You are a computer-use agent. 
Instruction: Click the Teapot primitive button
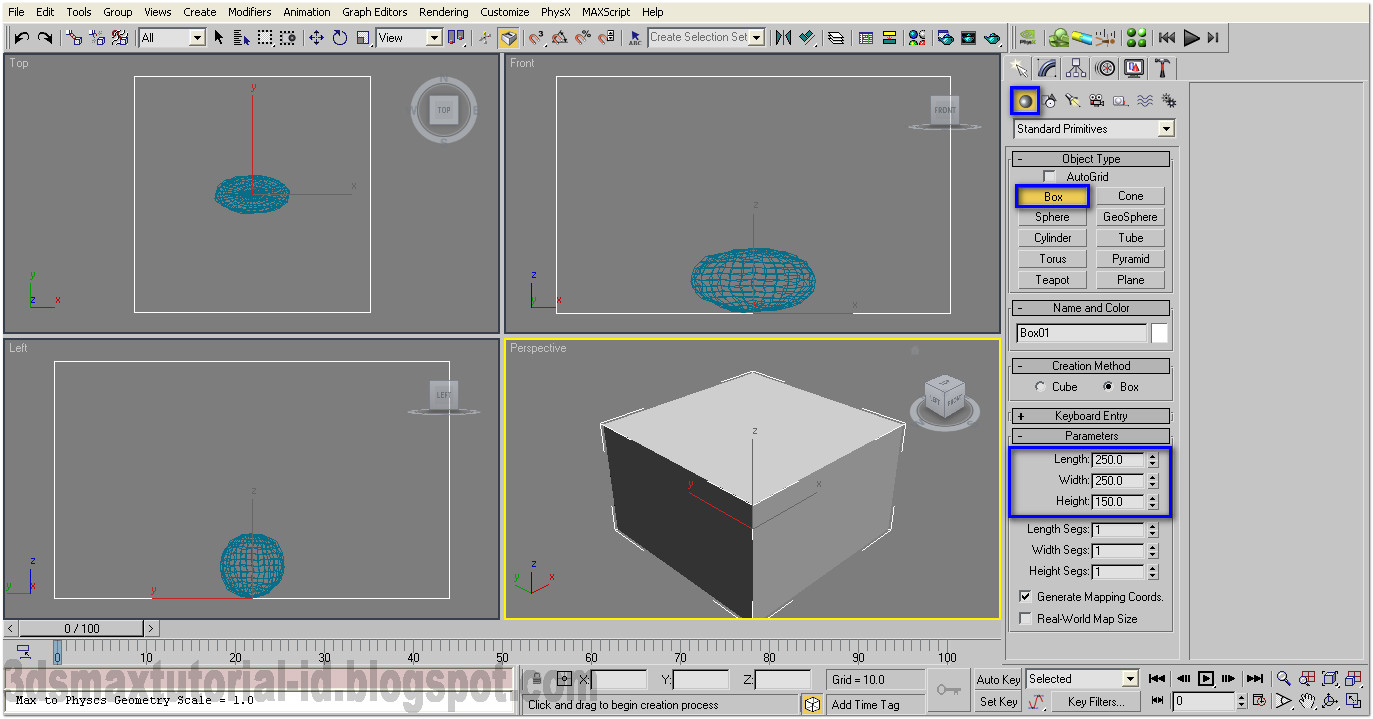(1051, 279)
